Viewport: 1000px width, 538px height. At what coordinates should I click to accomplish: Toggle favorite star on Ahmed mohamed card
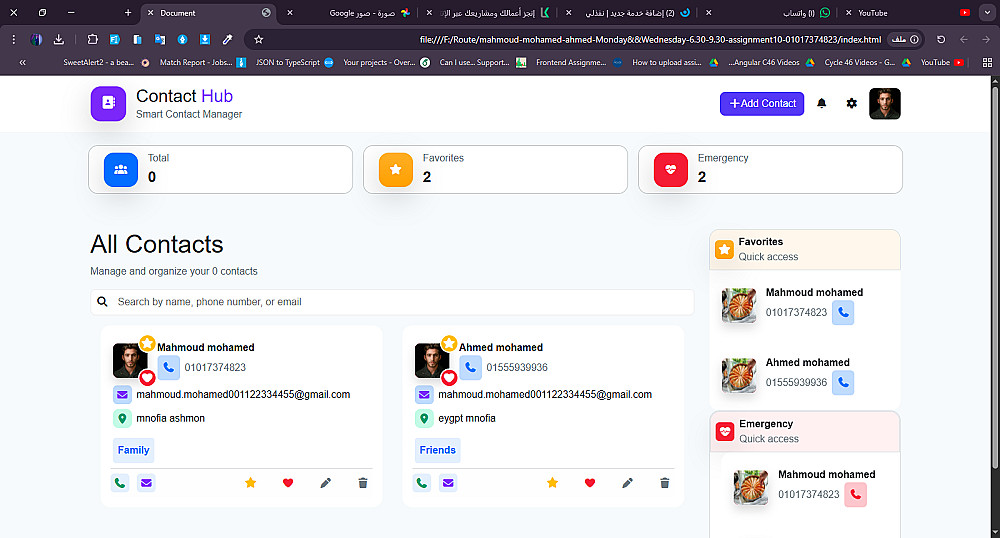(x=552, y=483)
